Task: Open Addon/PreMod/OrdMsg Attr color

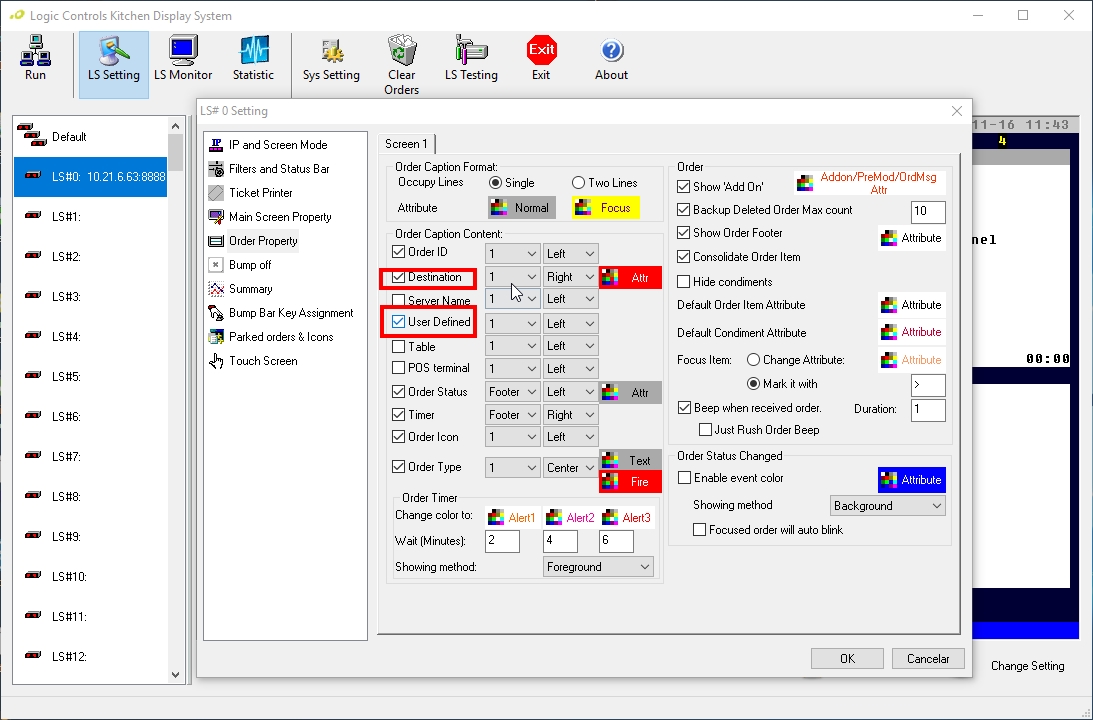Action: (869, 183)
